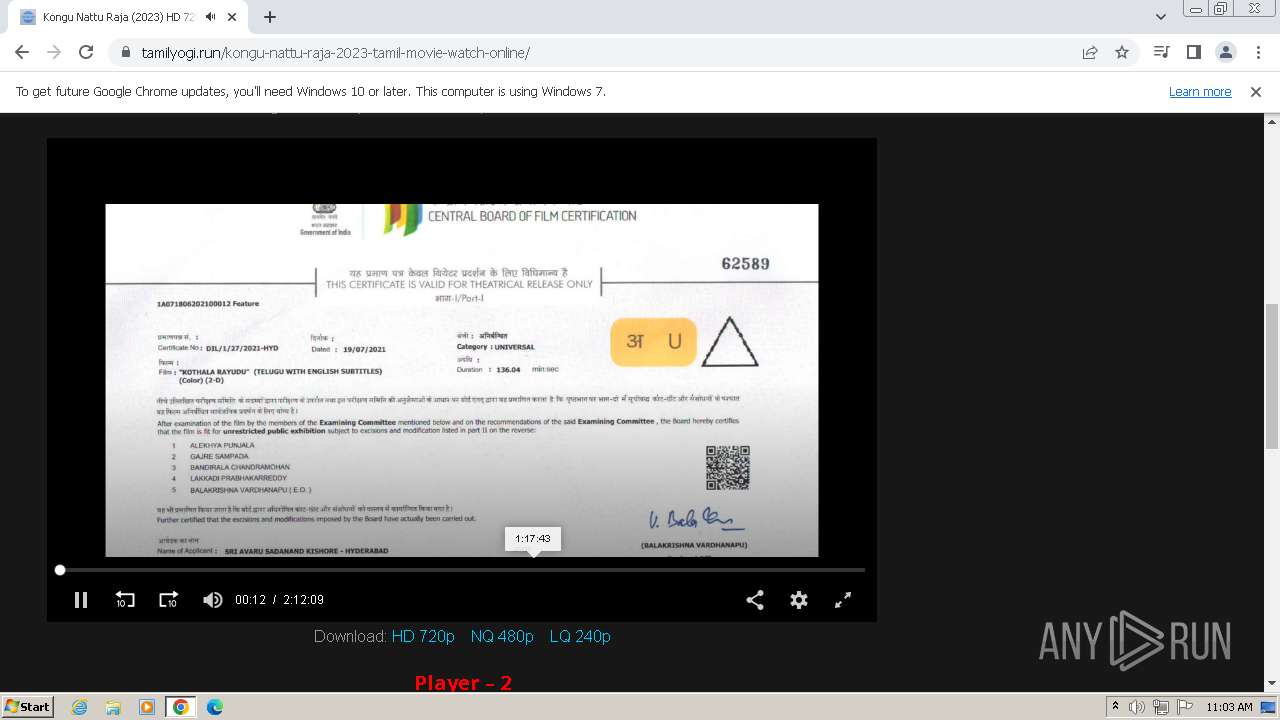Go back to previous page
The height and width of the screenshot is (720, 1280).
point(22,52)
